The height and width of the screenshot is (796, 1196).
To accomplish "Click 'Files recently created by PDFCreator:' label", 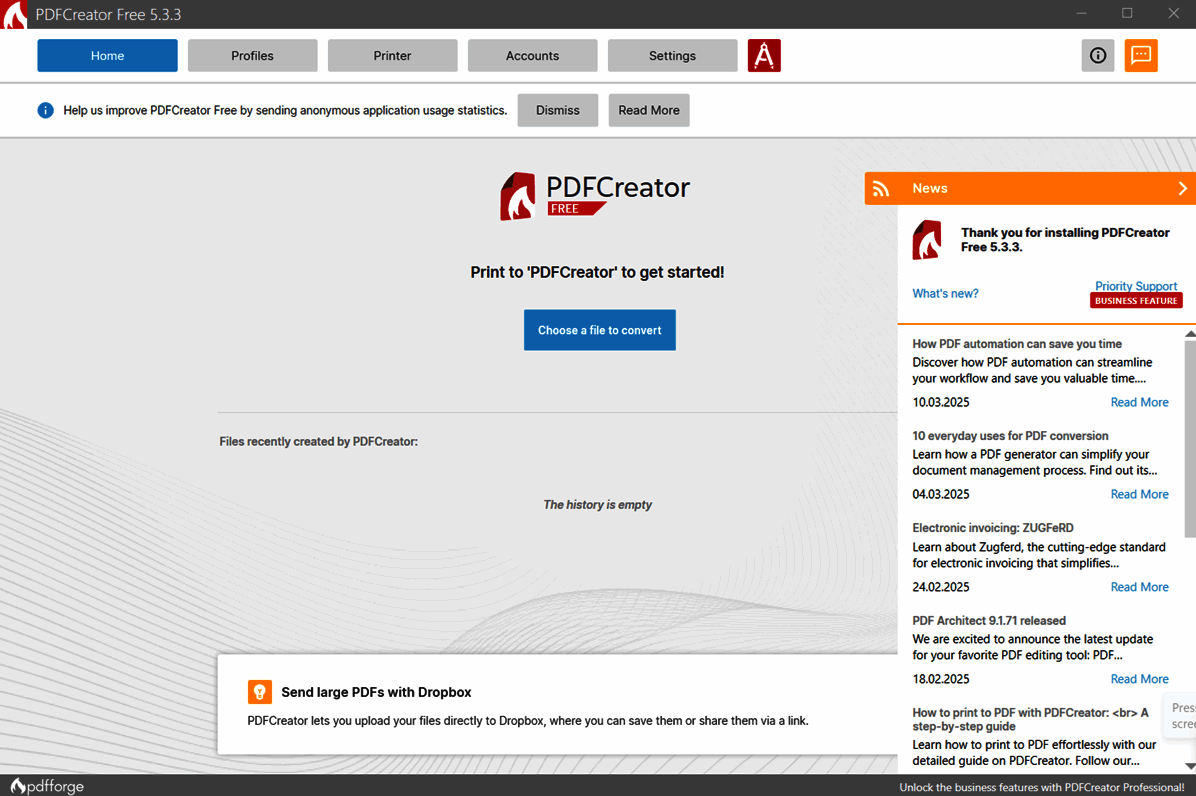I will (319, 441).
